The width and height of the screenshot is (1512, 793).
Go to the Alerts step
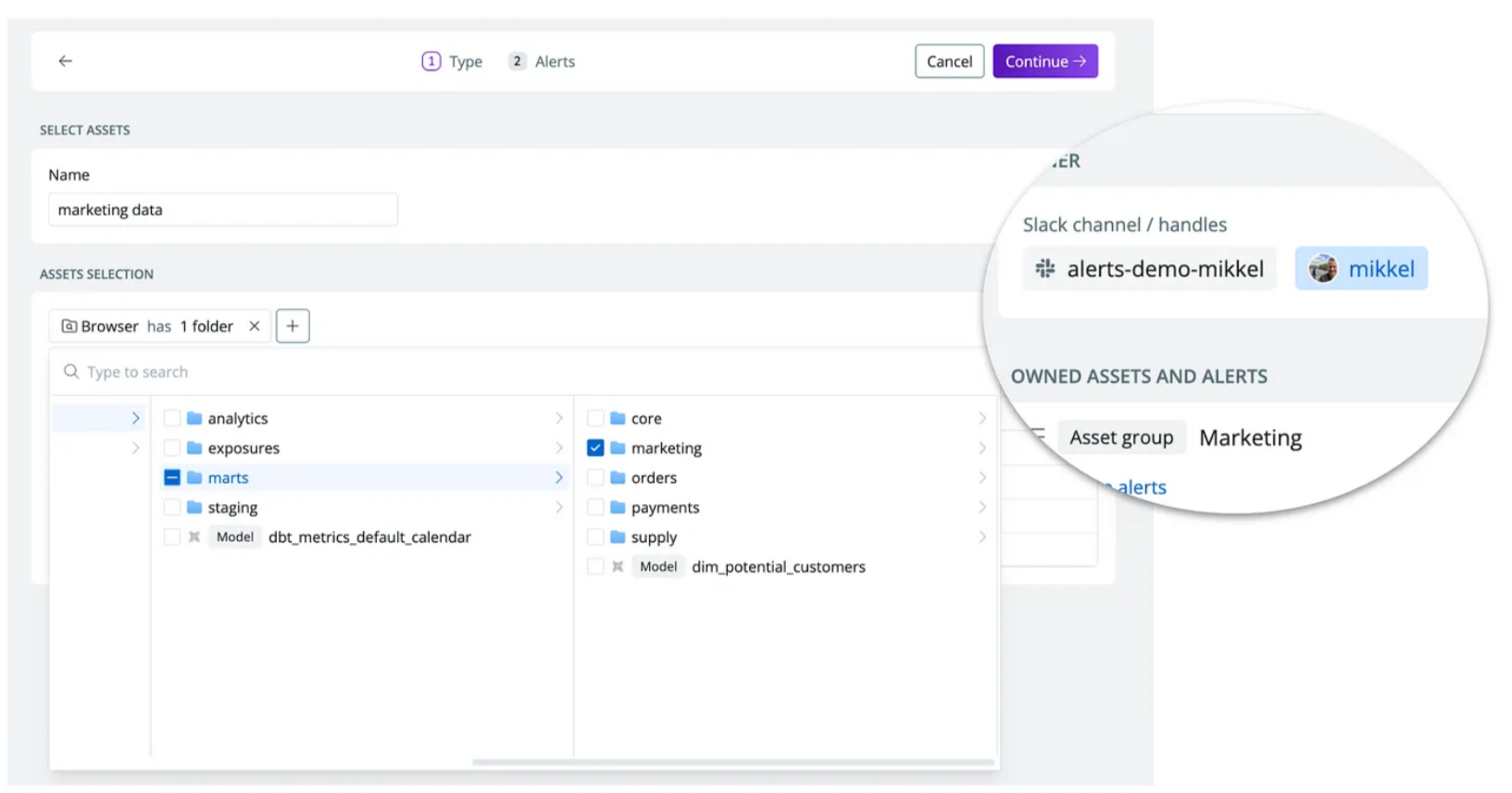pyautogui.click(x=543, y=61)
